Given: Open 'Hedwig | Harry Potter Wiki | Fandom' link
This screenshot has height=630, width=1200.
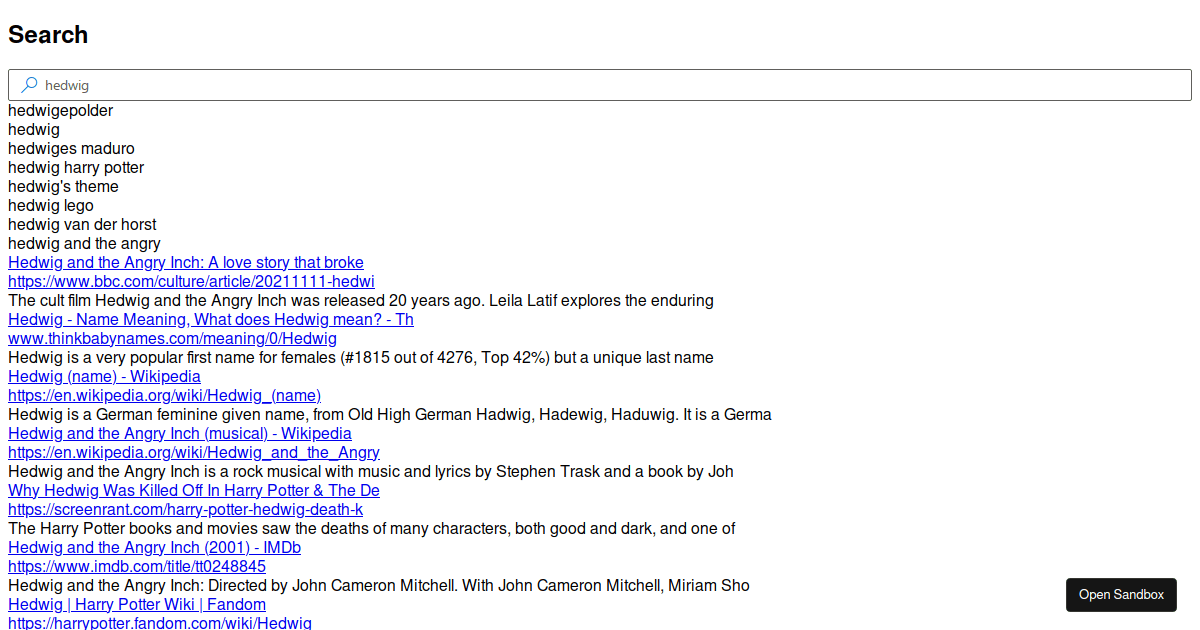Looking at the screenshot, I should pos(137,605).
